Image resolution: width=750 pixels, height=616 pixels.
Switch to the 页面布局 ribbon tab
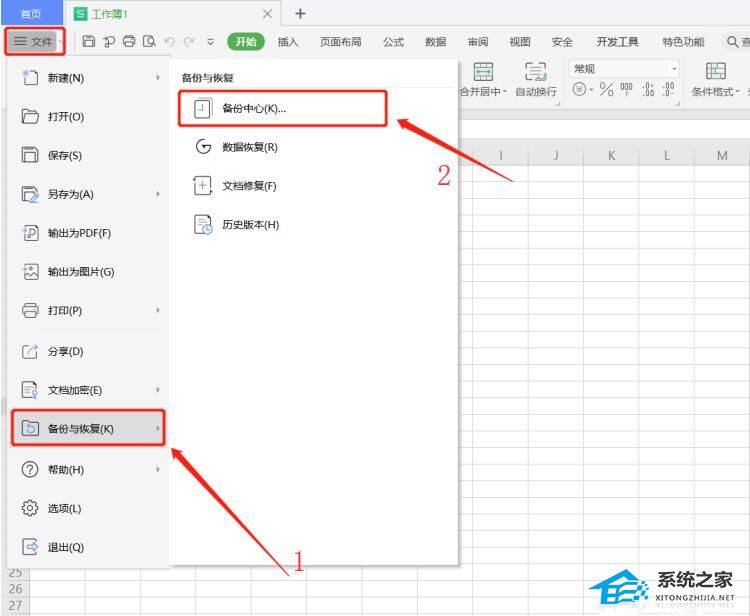point(341,42)
